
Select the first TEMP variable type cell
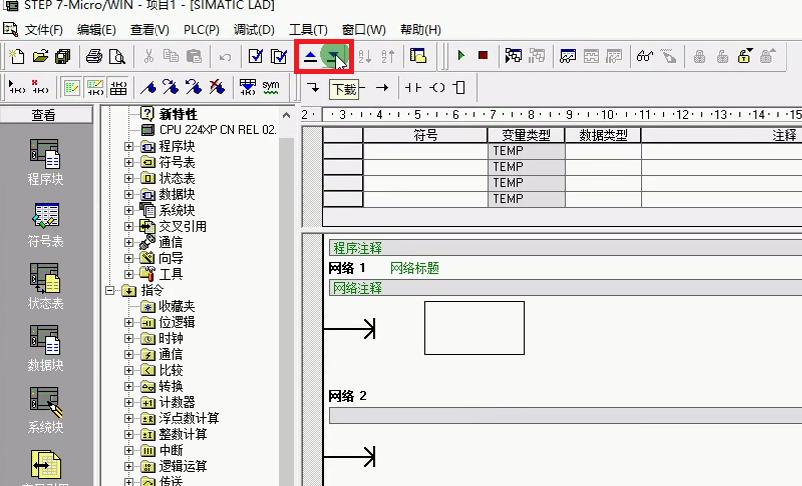point(526,151)
